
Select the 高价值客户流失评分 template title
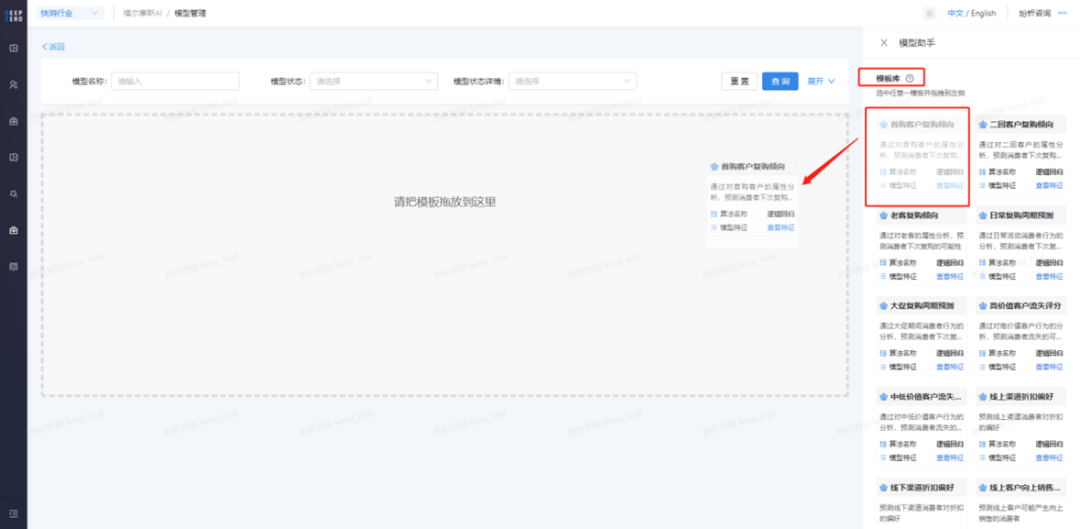pos(1026,306)
